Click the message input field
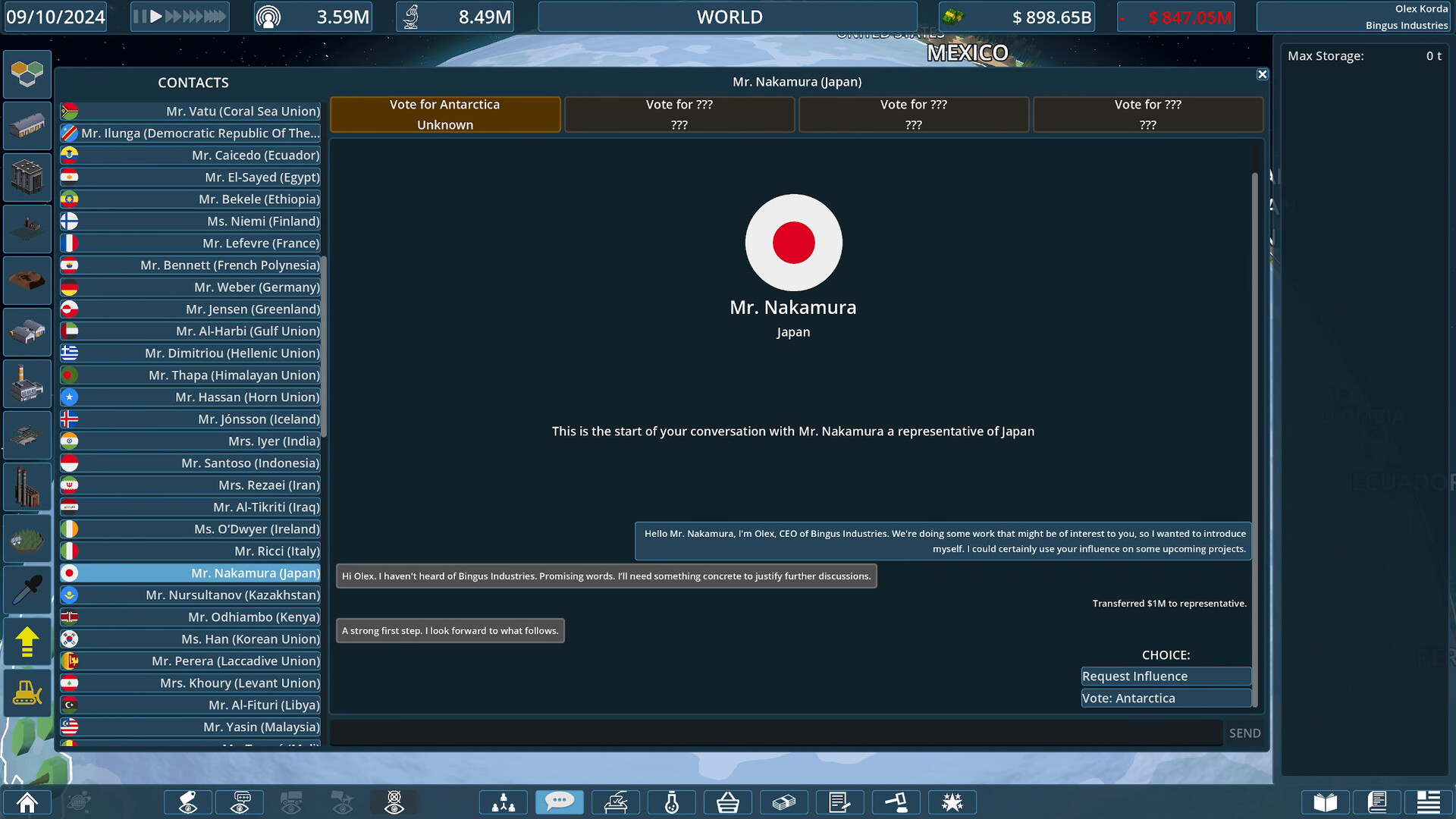The width and height of the screenshot is (1456, 819). click(773, 733)
